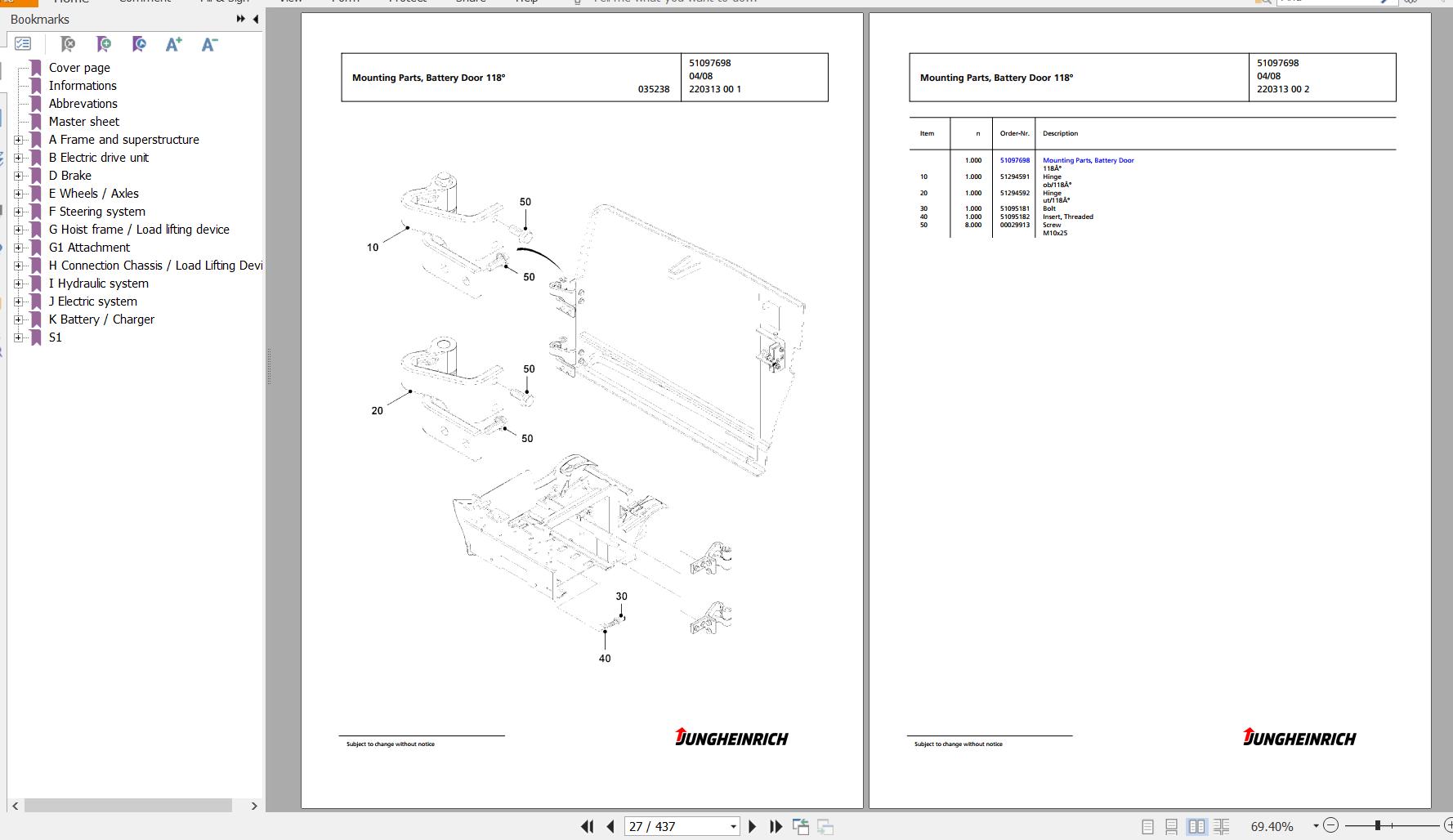Toggle facing two-page view
This screenshot has width=1453, height=840.
pyautogui.click(x=1196, y=827)
